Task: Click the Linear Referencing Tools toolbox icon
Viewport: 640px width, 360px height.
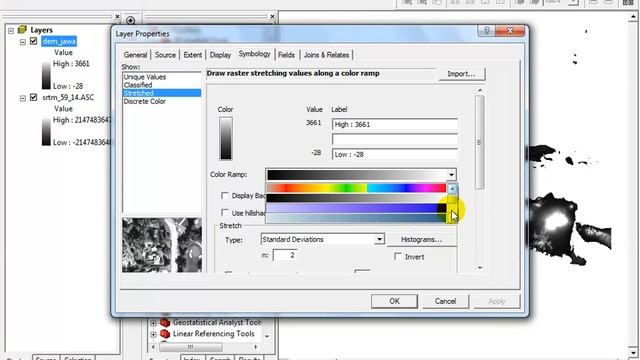Action: [x=165, y=334]
